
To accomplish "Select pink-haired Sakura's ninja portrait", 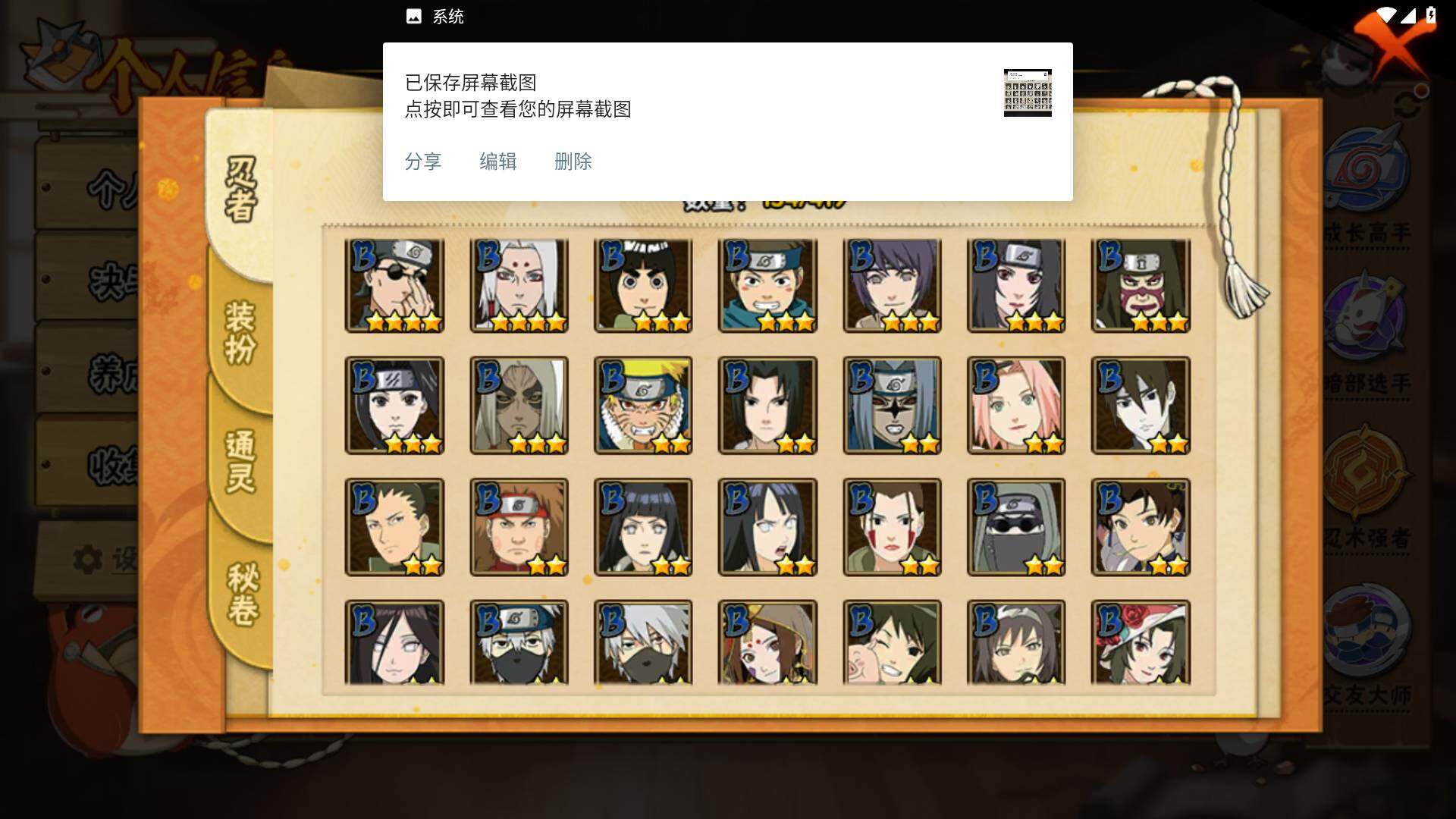I will point(1016,406).
